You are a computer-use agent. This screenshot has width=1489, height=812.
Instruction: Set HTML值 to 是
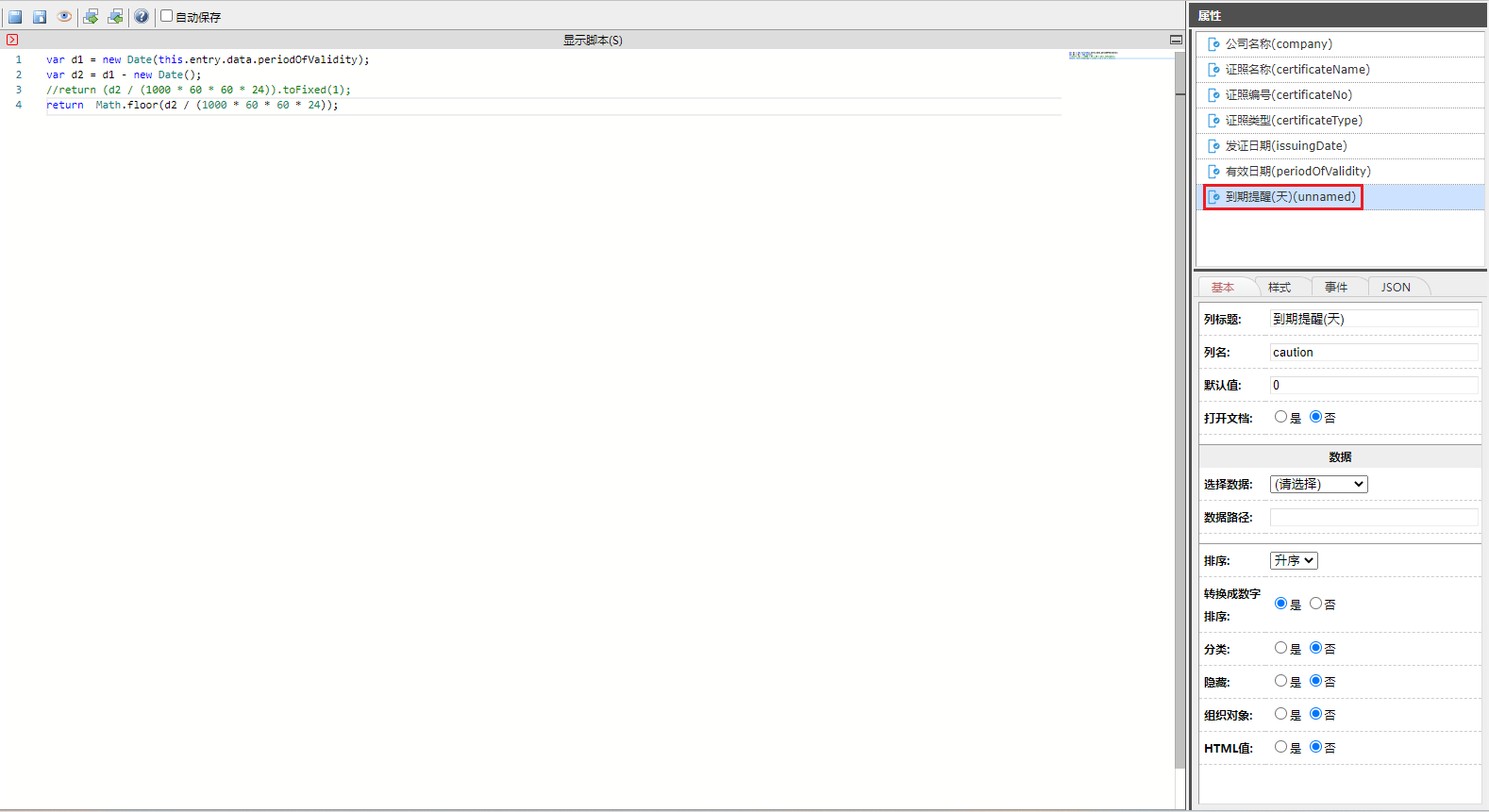click(1280, 747)
